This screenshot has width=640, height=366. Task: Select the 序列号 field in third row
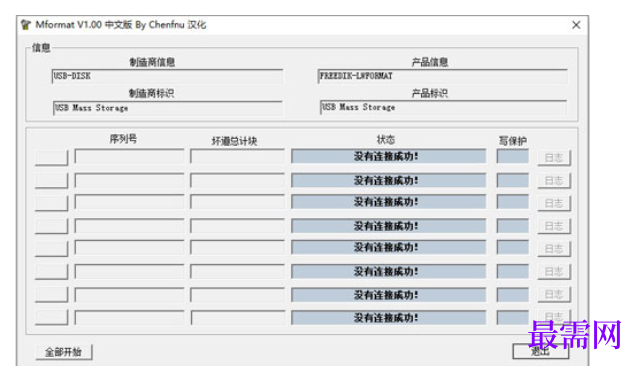[129, 202]
